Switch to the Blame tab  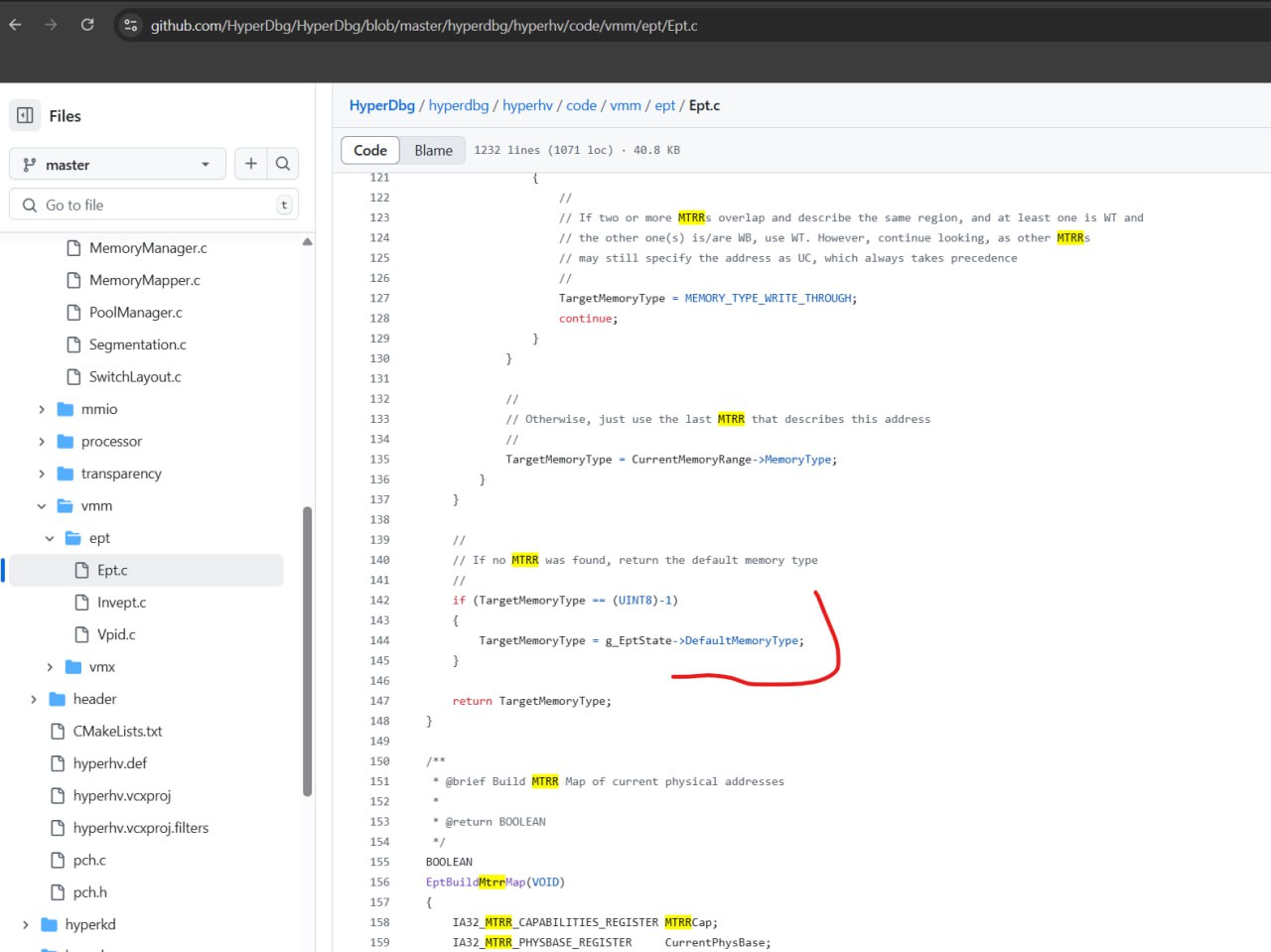(433, 150)
